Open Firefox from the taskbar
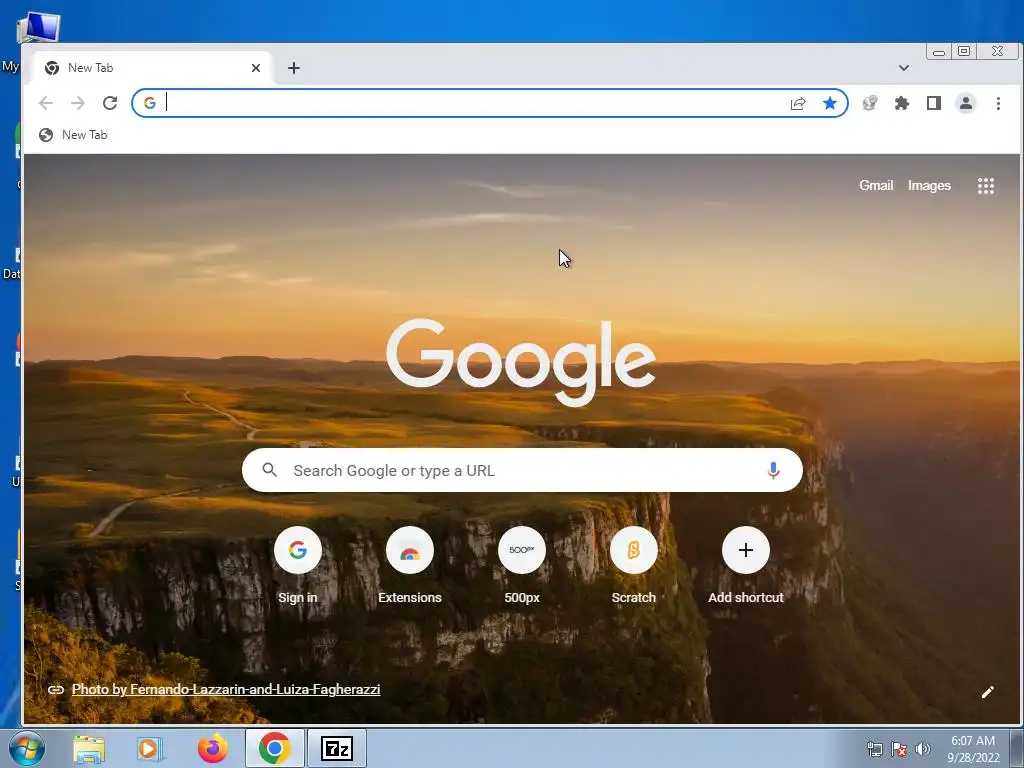Image resolution: width=1024 pixels, height=768 pixels. [x=213, y=748]
